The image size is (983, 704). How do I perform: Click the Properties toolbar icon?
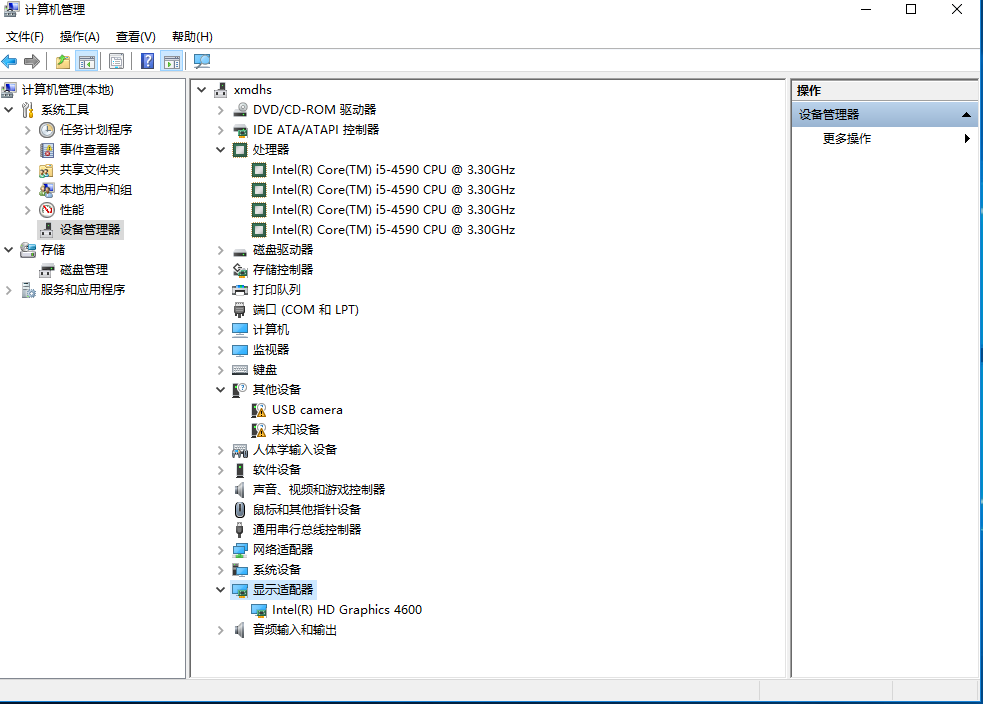tap(117, 61)
